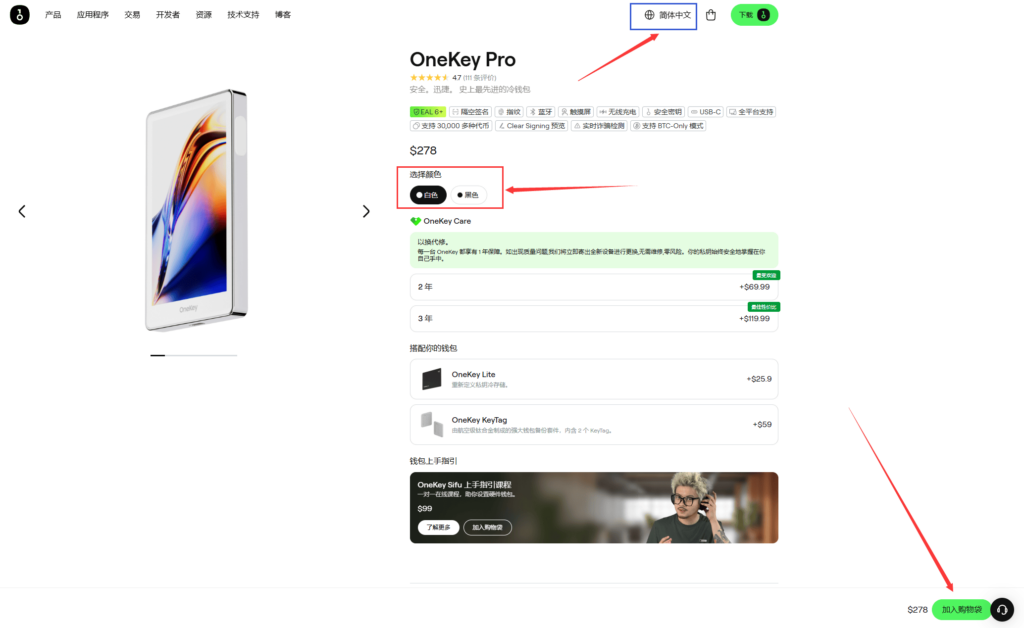
Task: Show next product image arrow
Action: point(366,211)
